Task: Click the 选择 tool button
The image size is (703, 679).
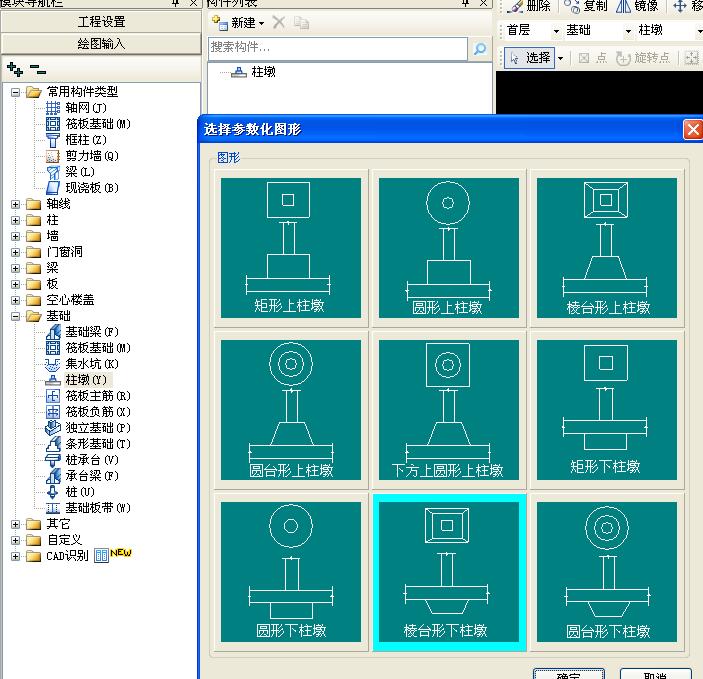Action: [x=529, y=58]
